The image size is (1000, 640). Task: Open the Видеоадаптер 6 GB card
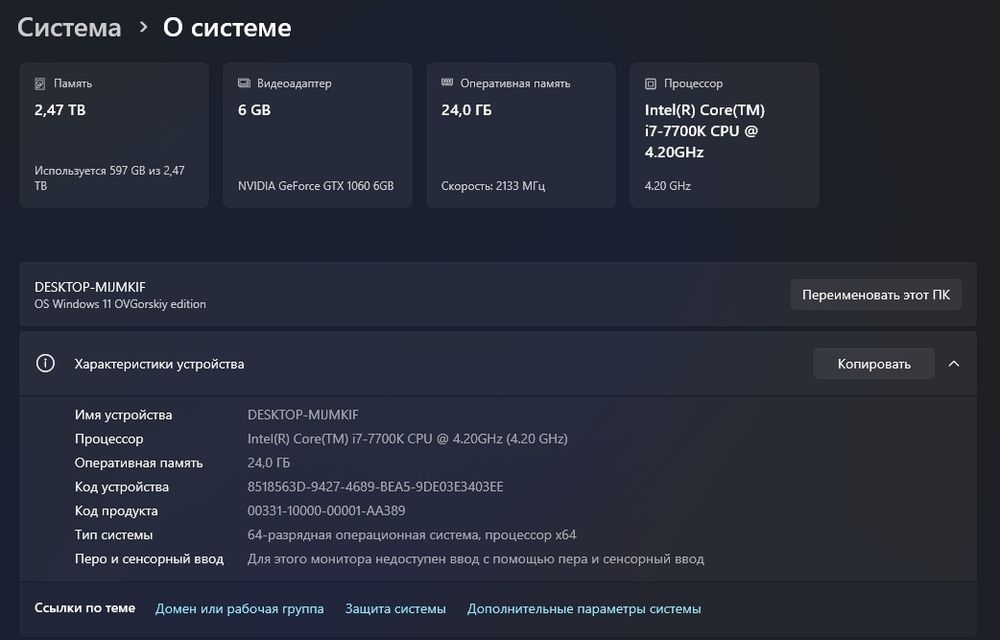pos(317,135)
